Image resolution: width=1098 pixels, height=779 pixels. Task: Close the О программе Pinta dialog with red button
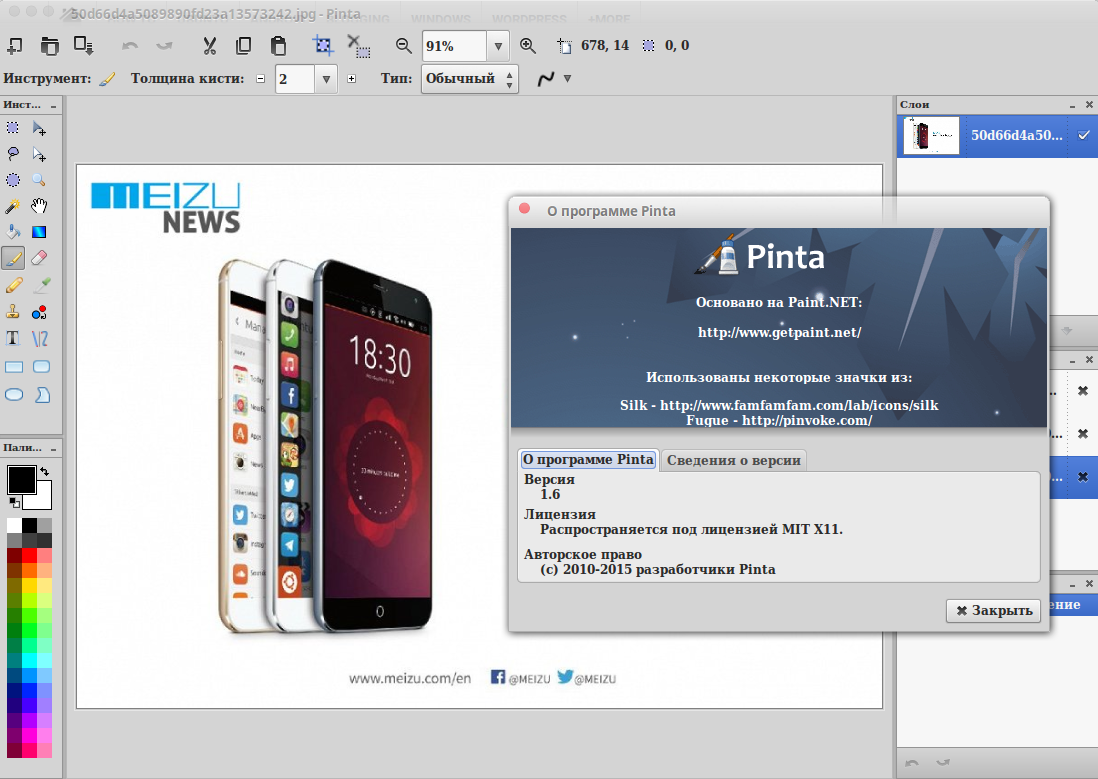coord(524,209)
